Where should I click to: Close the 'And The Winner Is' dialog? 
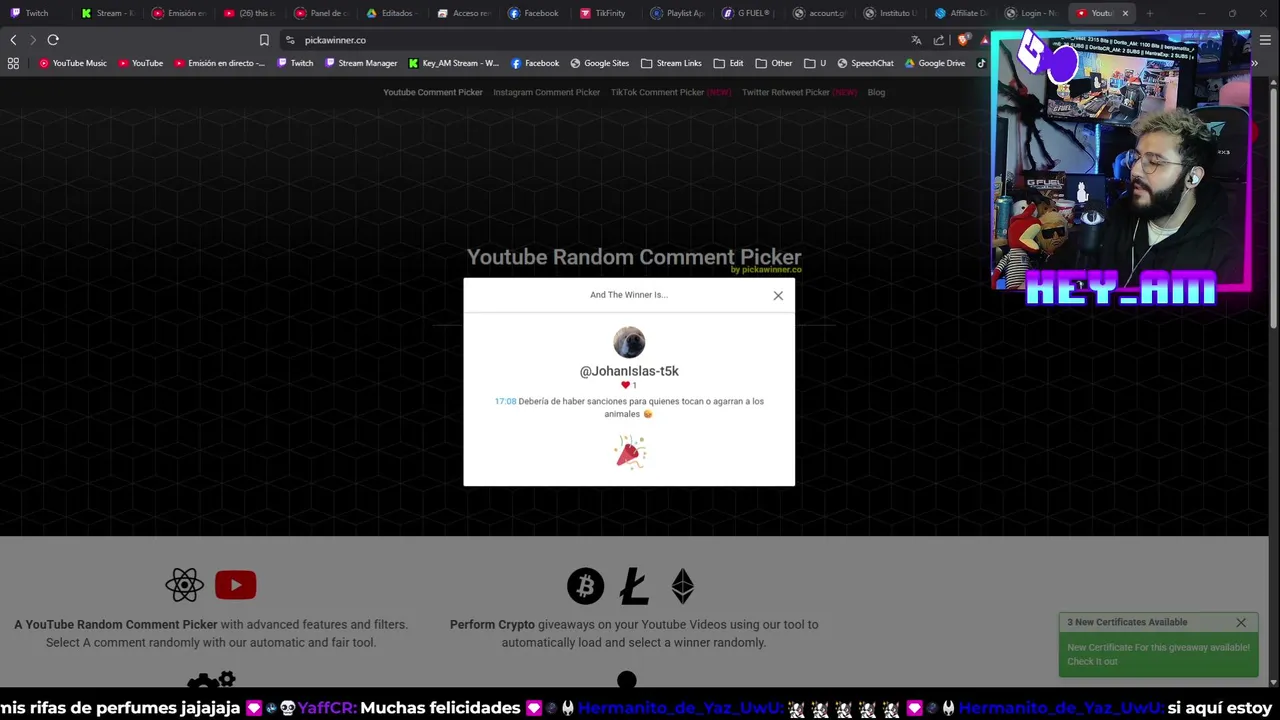[x=778, y=295]
